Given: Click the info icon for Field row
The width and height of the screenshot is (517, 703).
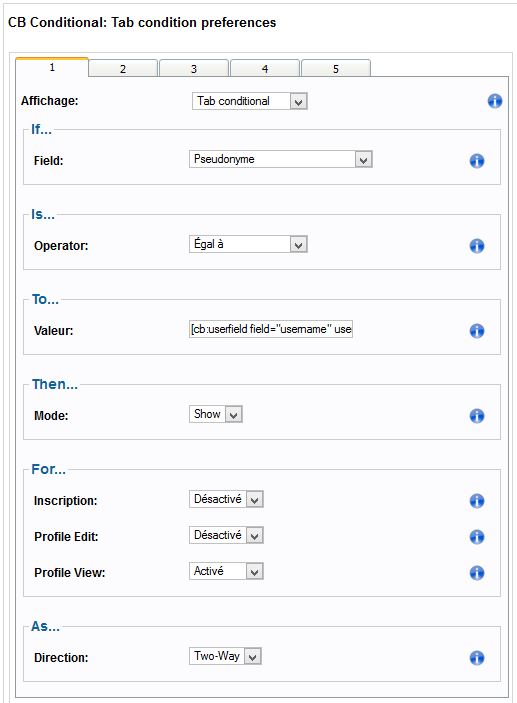Looking at the screenshot, I should pyautogui.click(x=477, y=161).
